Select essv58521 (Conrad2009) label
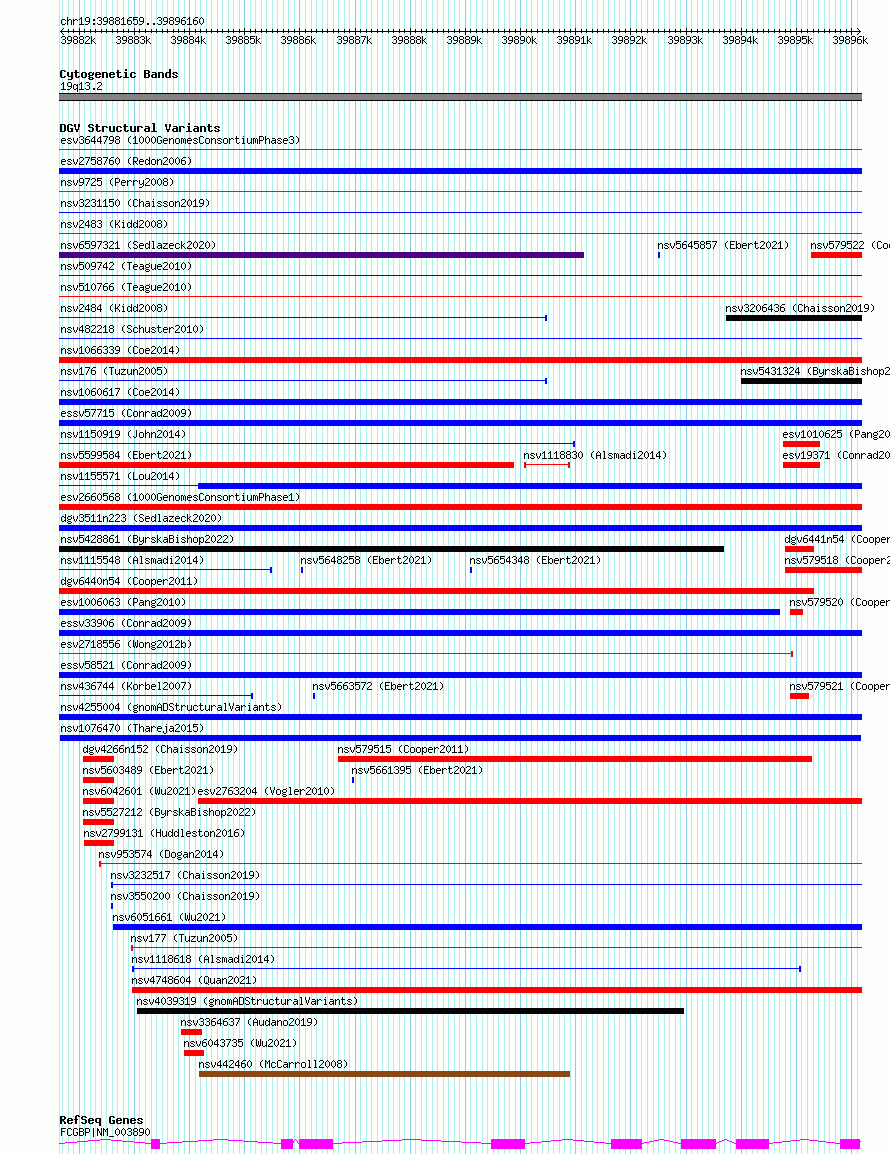This screenshot has height=1154, width=890. (x=126, y=665)
